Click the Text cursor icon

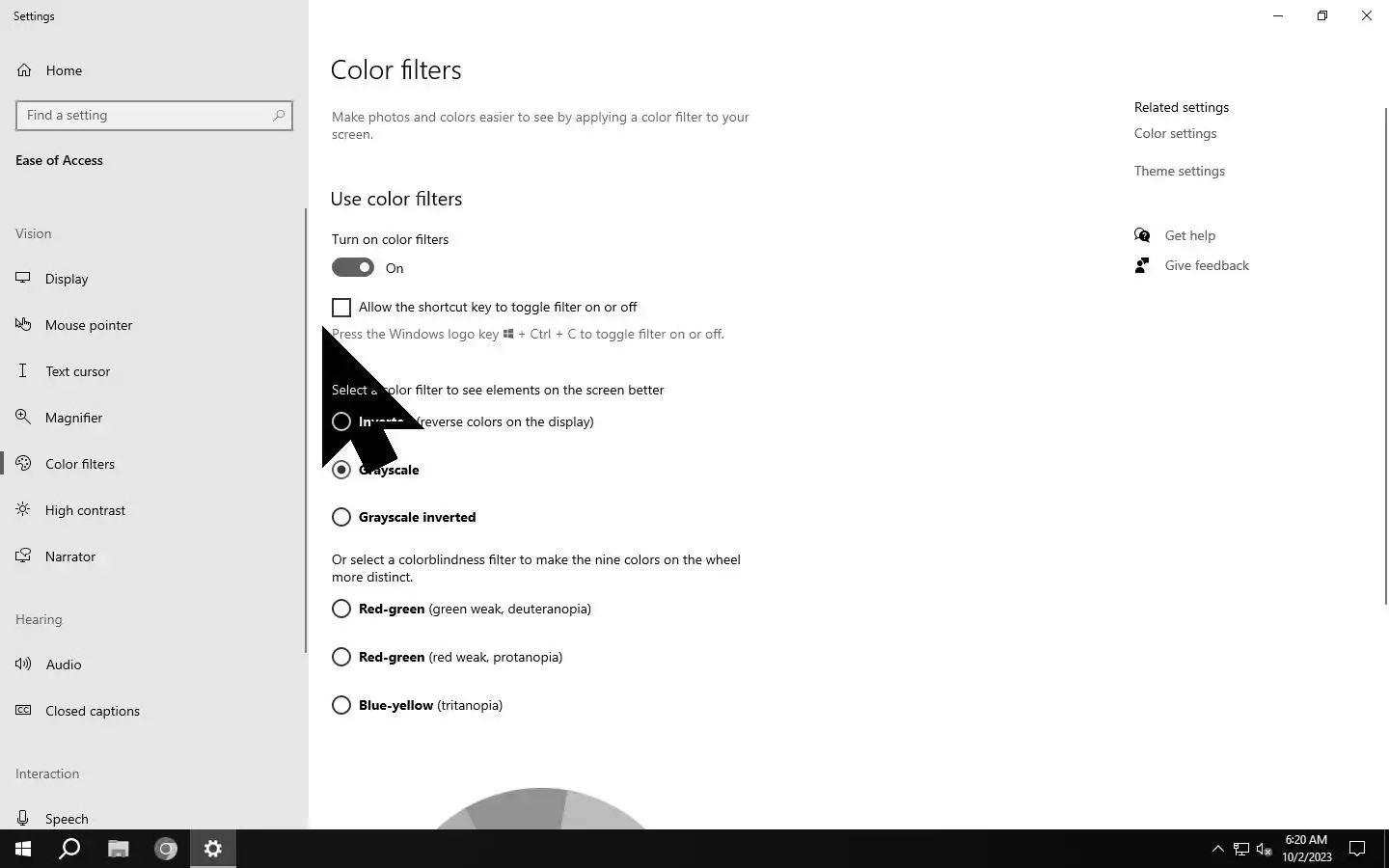23,370
